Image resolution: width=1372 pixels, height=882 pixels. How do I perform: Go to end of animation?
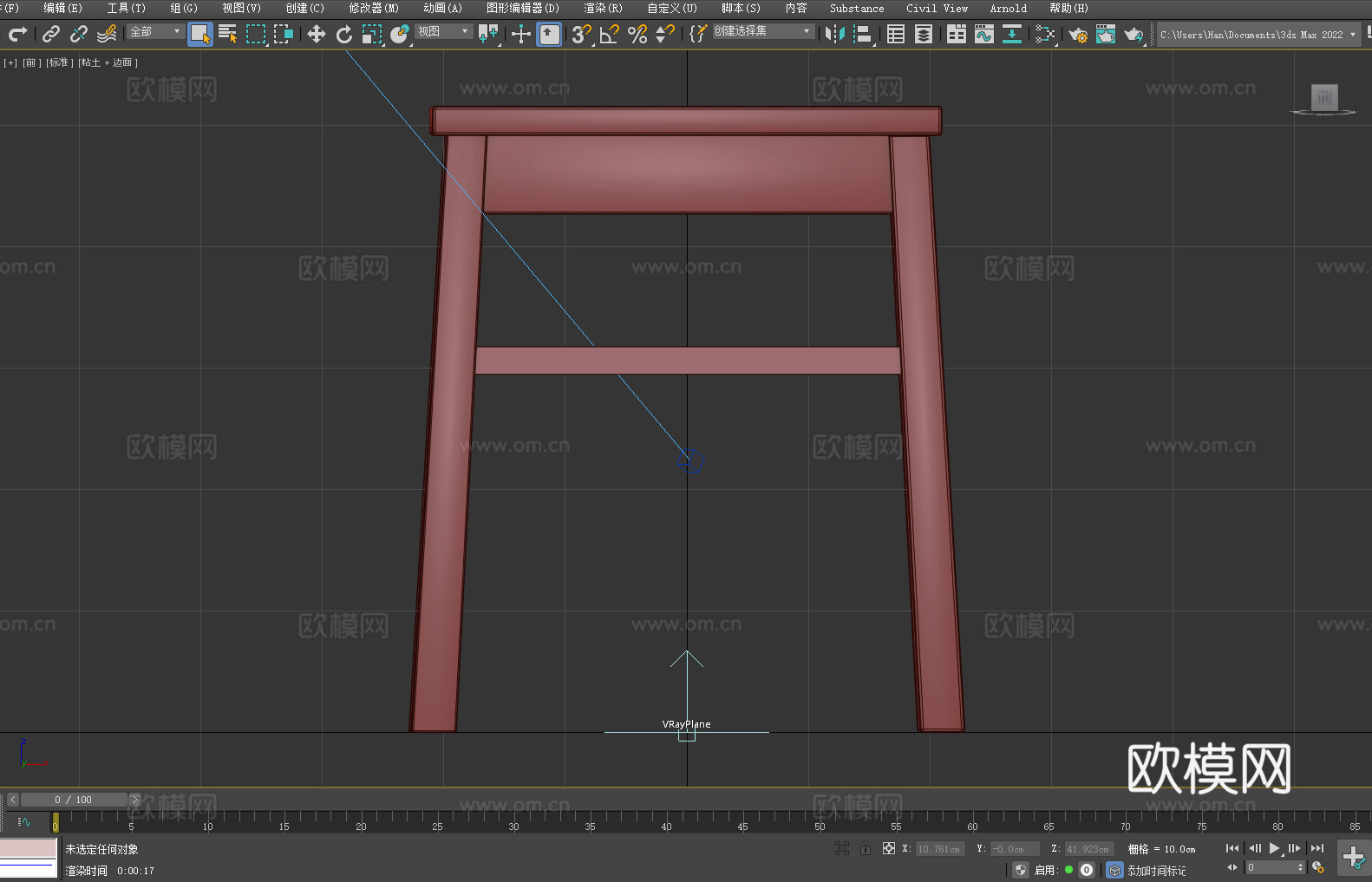[1317, 848]
